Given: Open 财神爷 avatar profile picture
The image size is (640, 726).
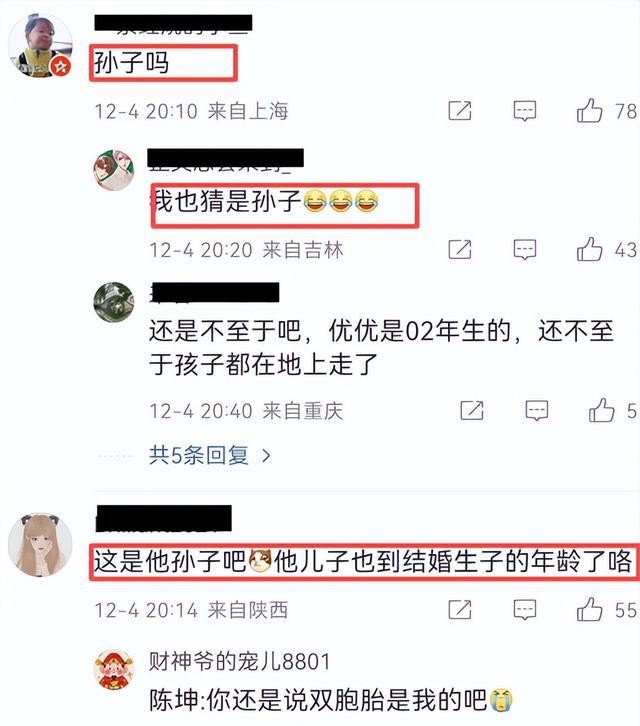Looking at the screenshot, I should [114, 670].
